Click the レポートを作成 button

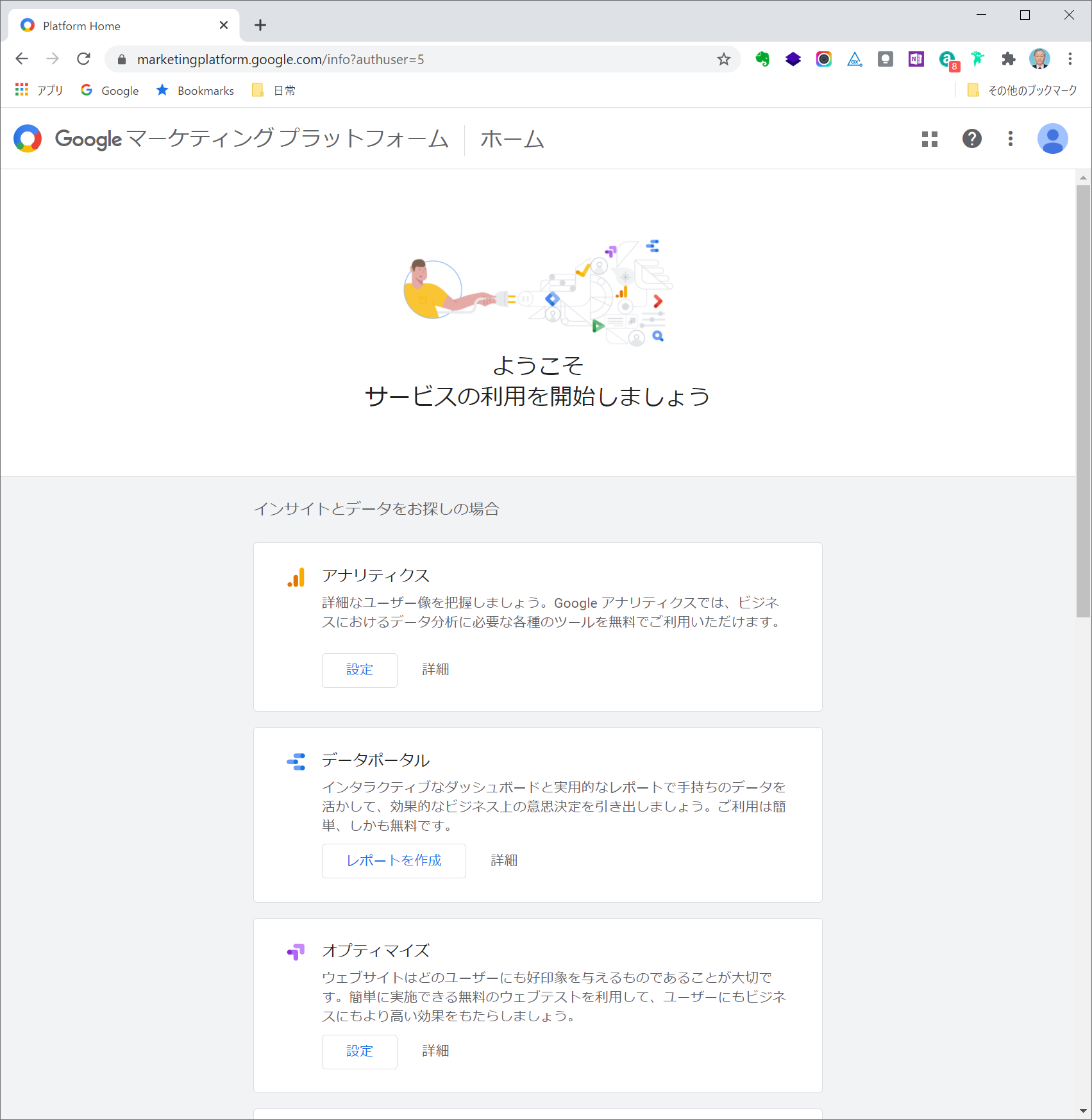(x=394, y=861)
